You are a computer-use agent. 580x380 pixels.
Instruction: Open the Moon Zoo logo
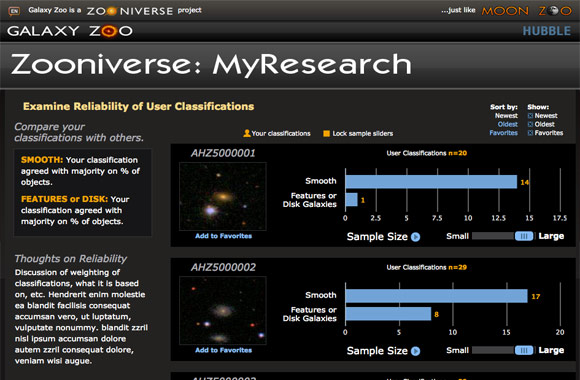(526, 11)
